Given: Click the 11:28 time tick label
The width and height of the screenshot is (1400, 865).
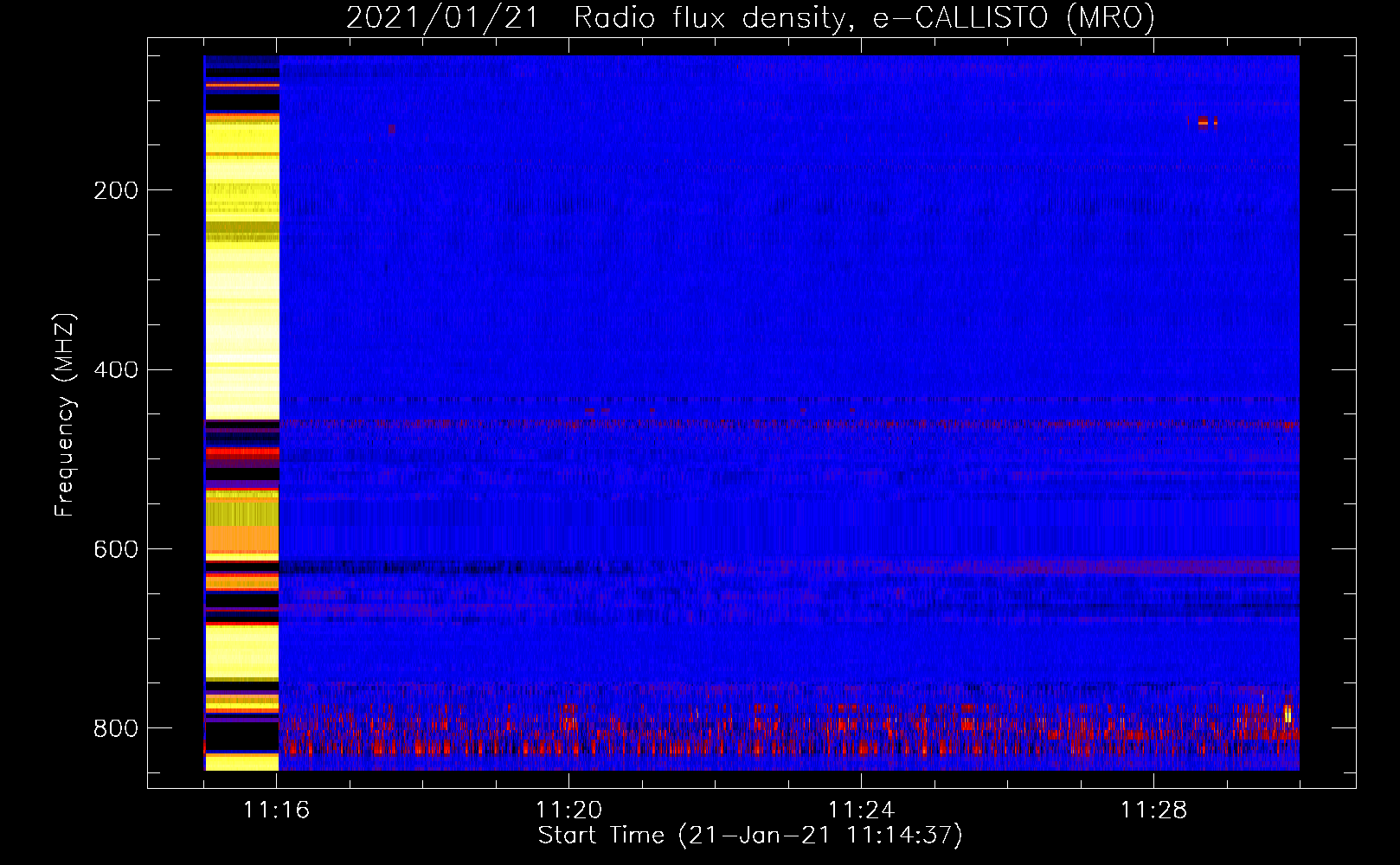Looking at the screenshot, I should 1153,810.
